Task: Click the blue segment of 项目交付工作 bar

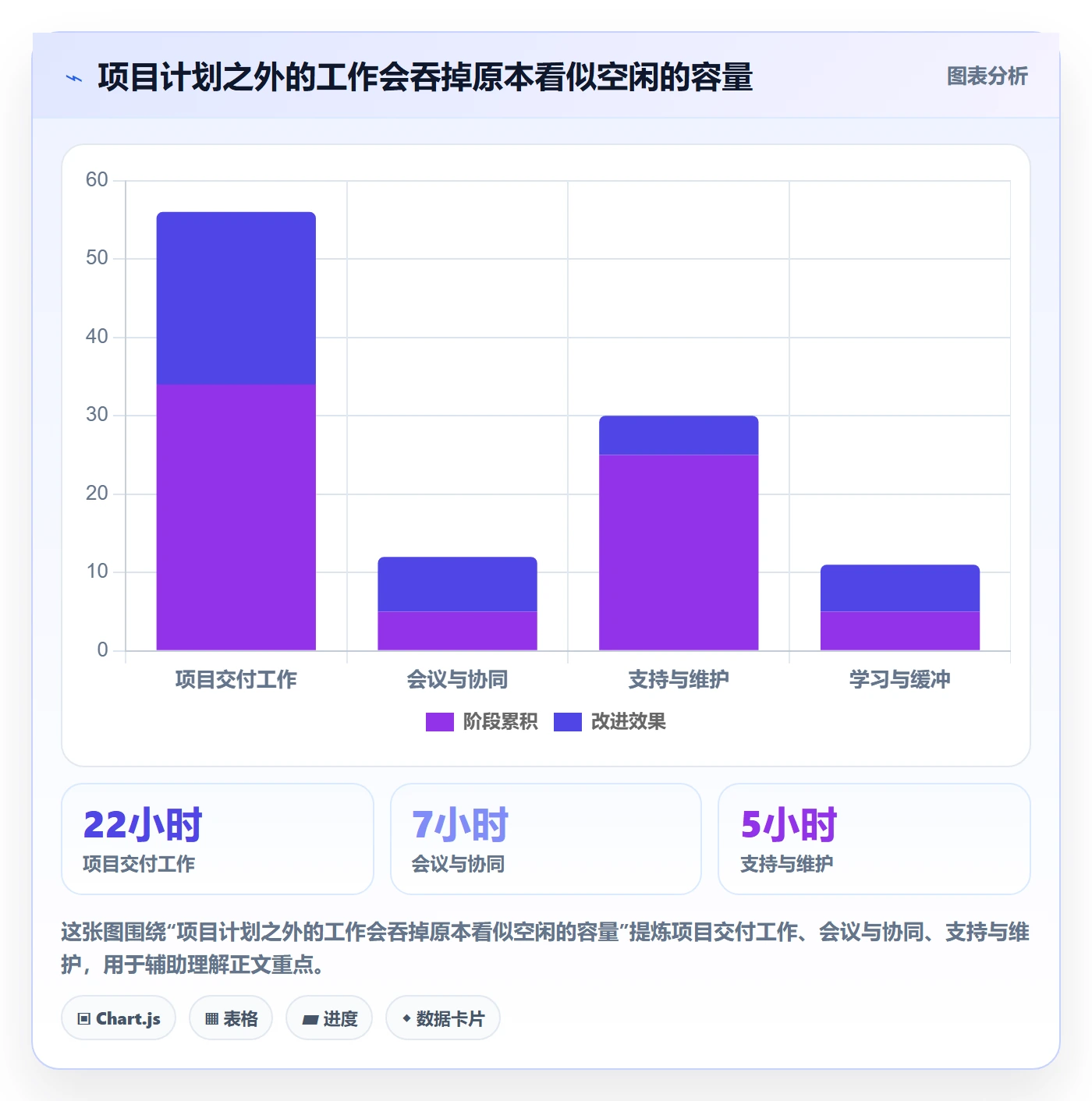Action: pos(236,298)
